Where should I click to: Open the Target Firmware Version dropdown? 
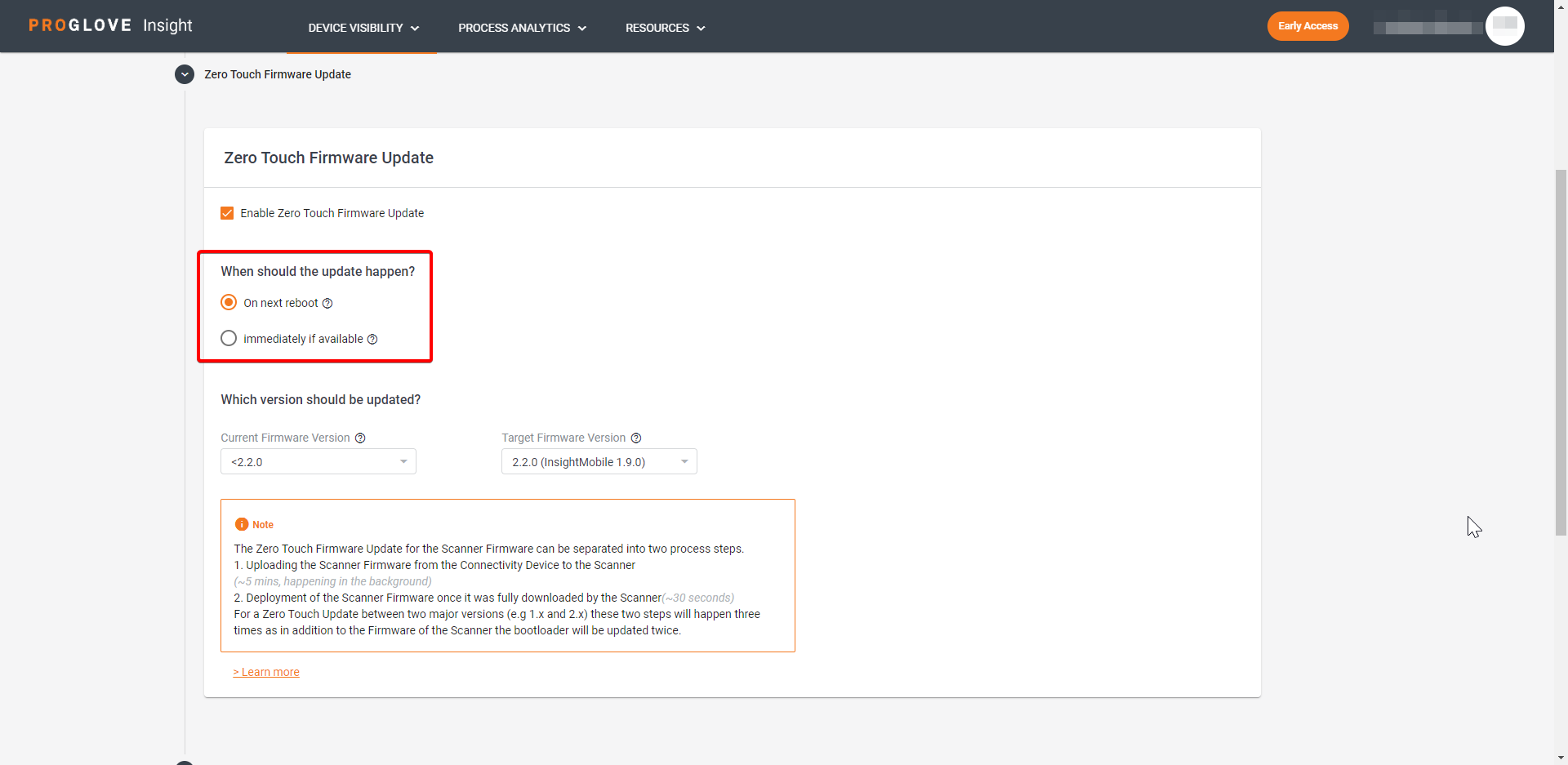[599, 461]
